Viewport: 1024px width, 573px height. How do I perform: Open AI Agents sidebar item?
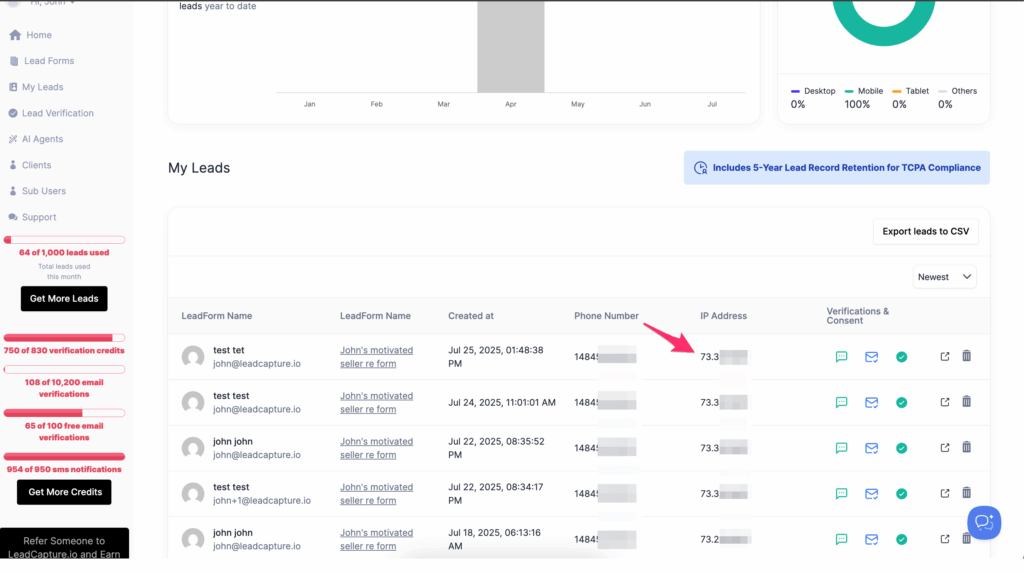42,139
